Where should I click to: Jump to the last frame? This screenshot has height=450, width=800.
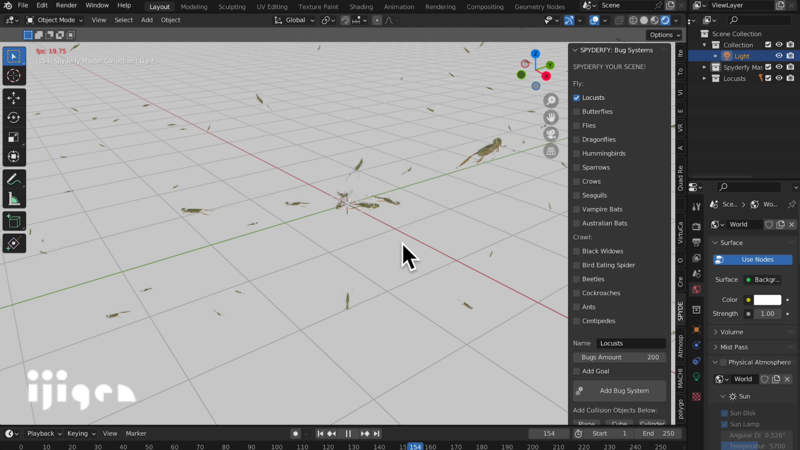coord(377,434)
